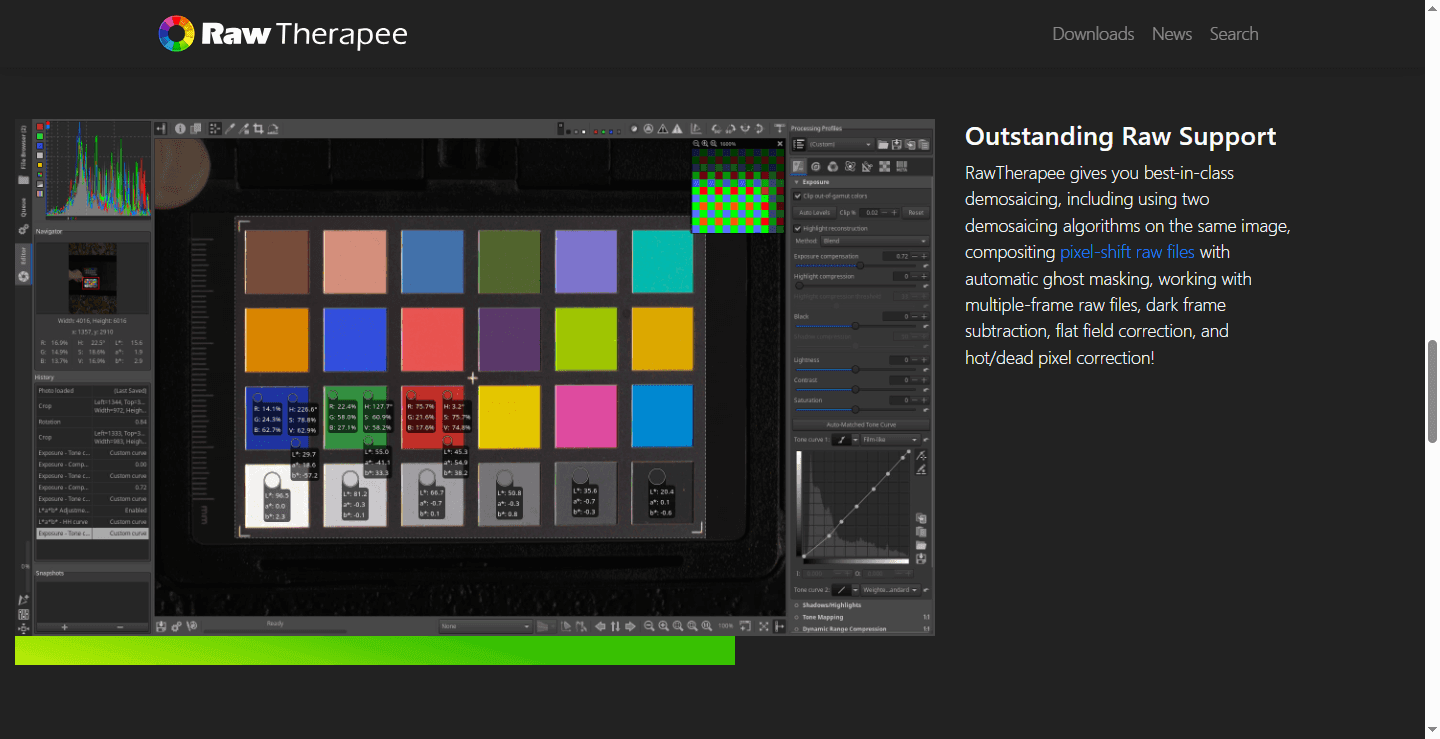This screenshot has height=739, width=1440.
Task: Open the None dropdown in bottom toolbar
Action: tap(485, 626)
